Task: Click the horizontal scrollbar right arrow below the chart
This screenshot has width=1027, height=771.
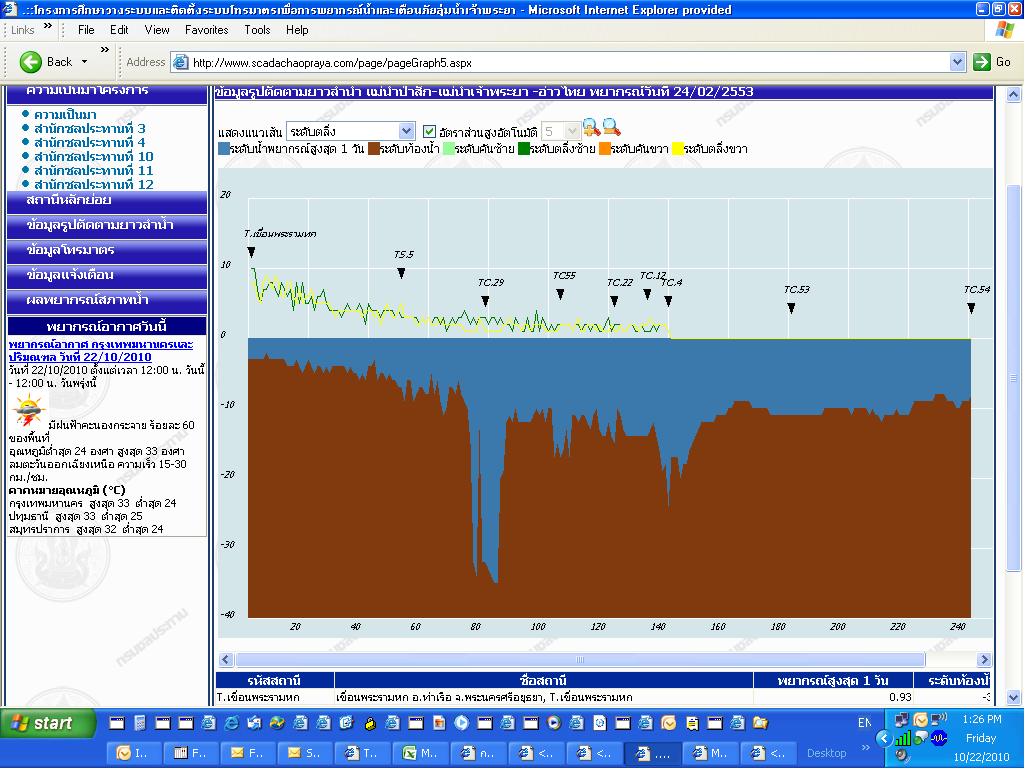Action: (x=984, y=660)
